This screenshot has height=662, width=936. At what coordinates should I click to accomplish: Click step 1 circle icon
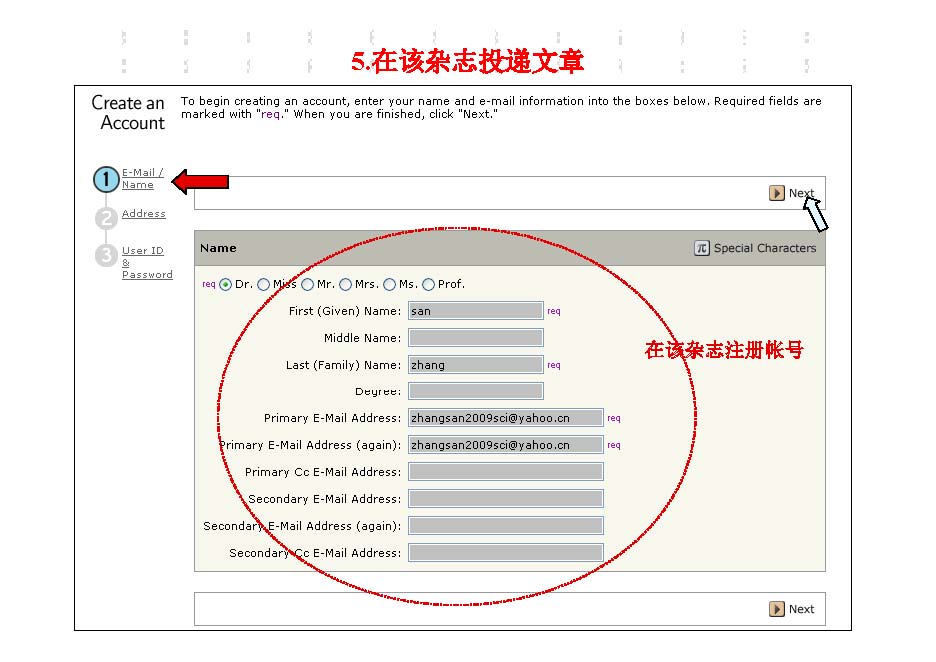click(x=106, y=180)
